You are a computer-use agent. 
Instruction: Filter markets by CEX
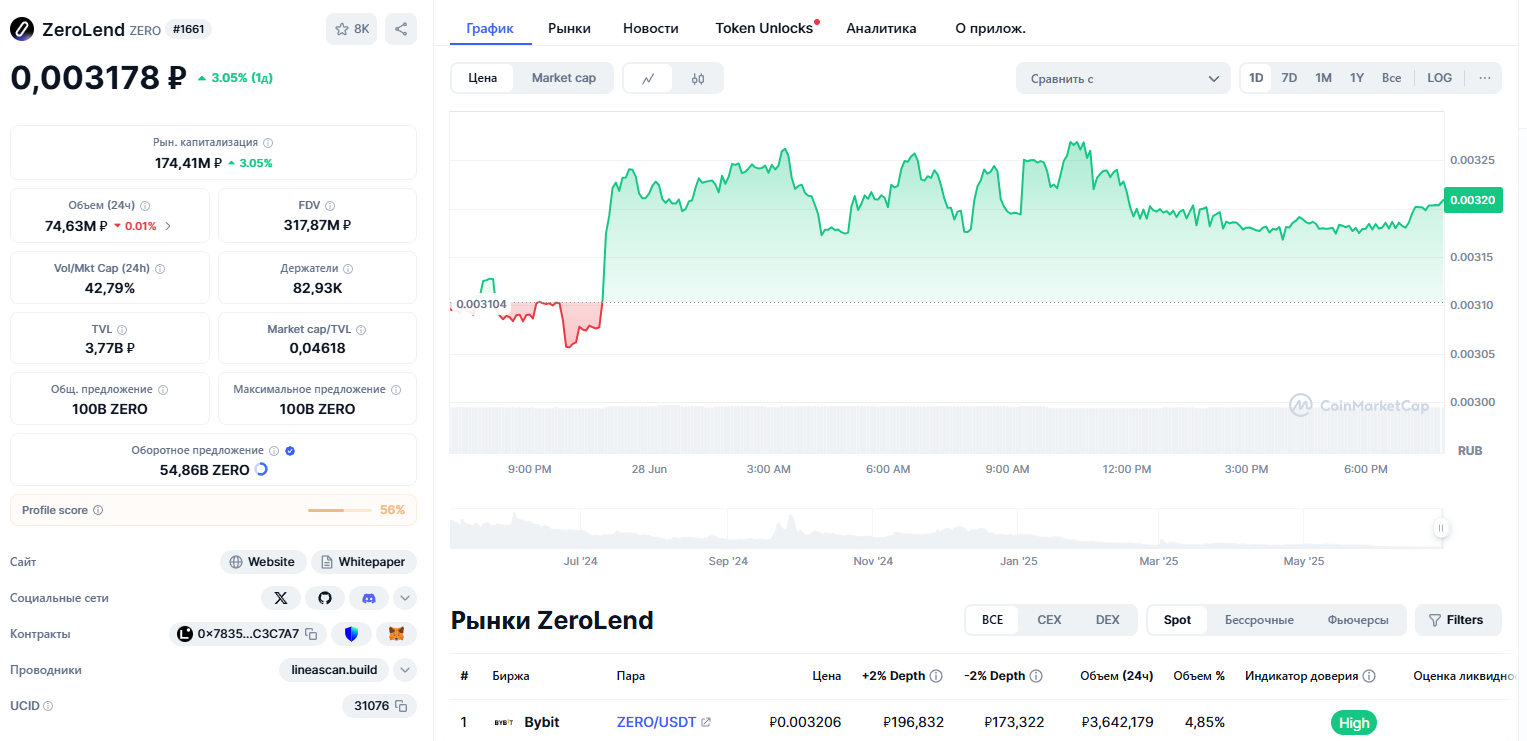[1049, 620]
